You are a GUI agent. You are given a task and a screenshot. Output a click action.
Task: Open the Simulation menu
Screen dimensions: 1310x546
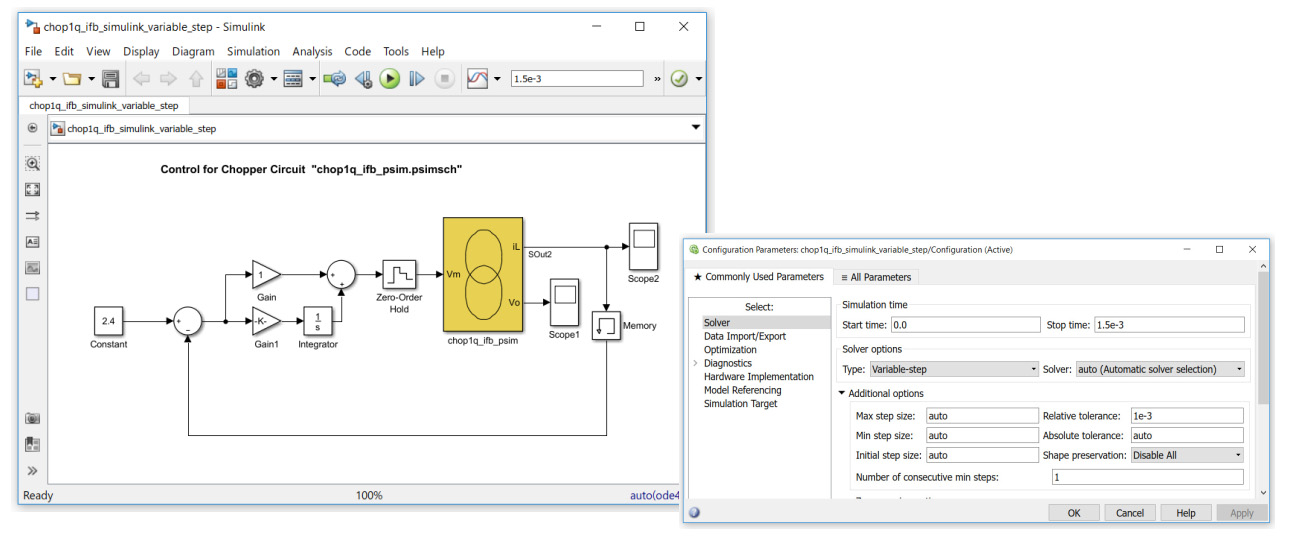point(253,51)
